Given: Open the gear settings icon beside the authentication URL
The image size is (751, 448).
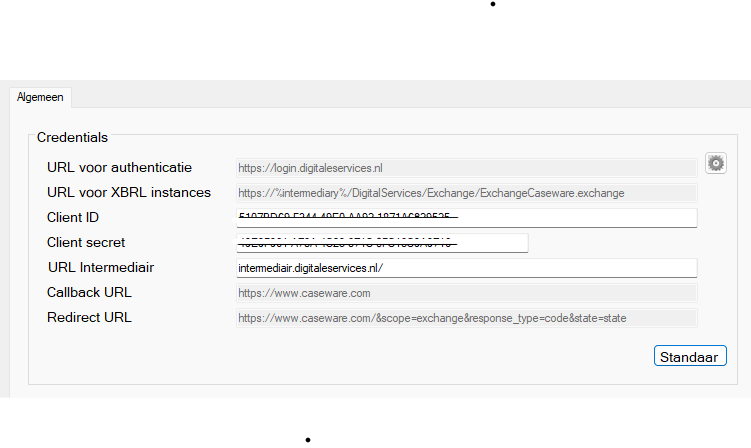Looking at the screenshot, I should coord(716,163).
